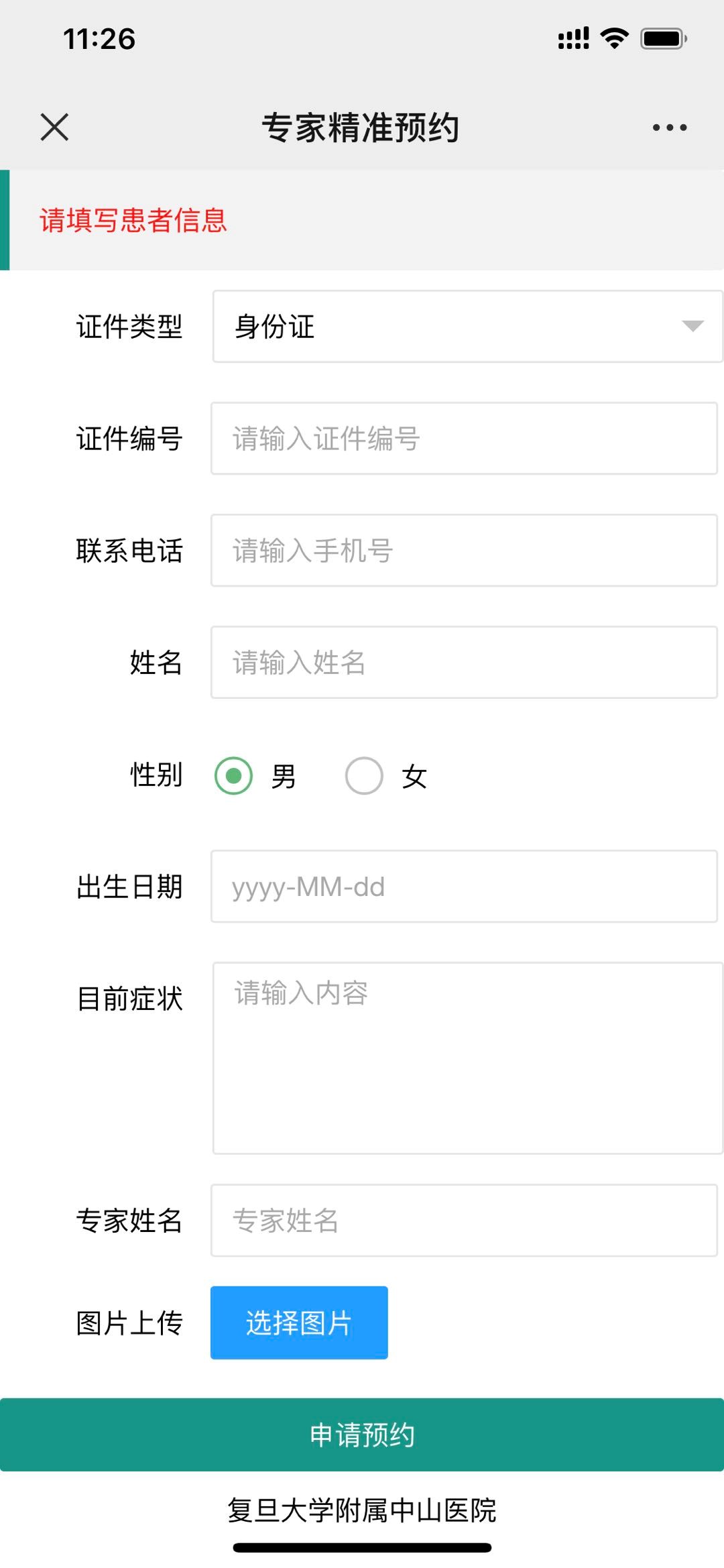Open the more options ellipsis menu

[x=668, y=126]
